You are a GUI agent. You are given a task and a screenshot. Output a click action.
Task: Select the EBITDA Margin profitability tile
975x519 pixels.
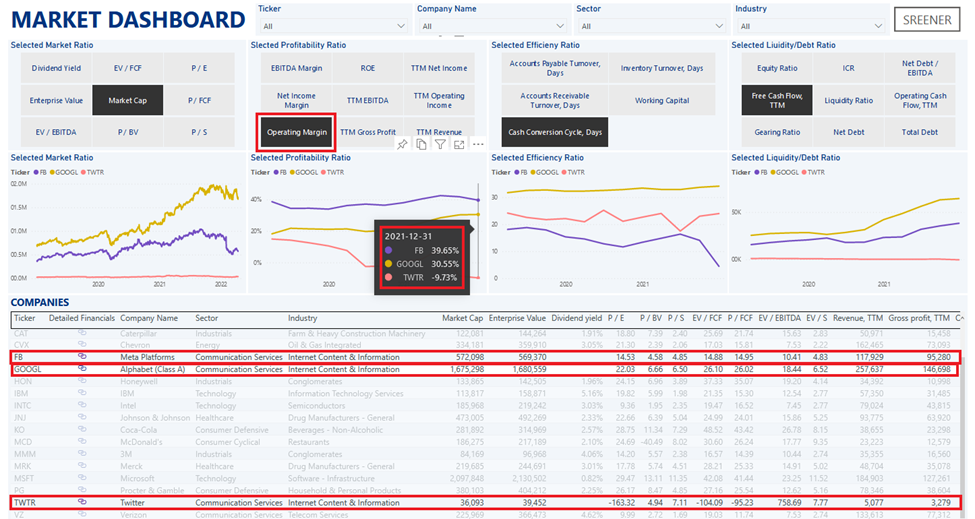pos(296,68)
